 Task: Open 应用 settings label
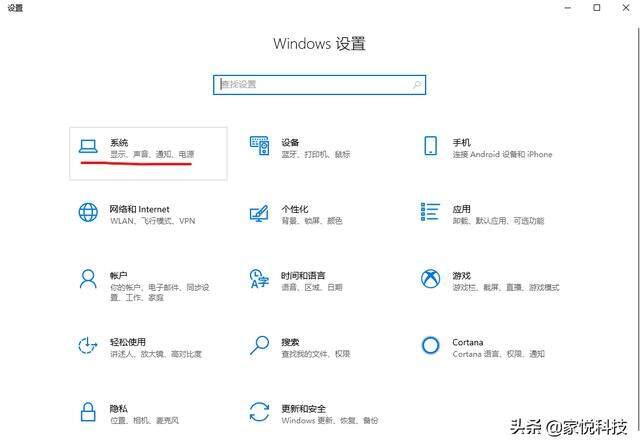(462, 209)
